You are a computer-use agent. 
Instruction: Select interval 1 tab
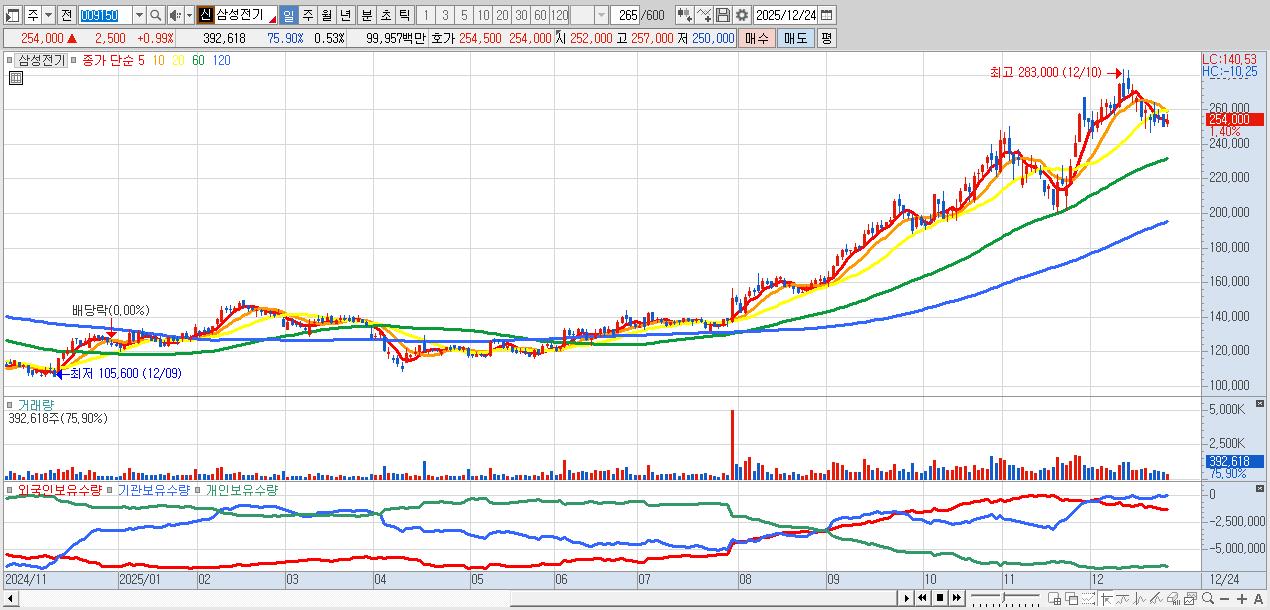425,15
